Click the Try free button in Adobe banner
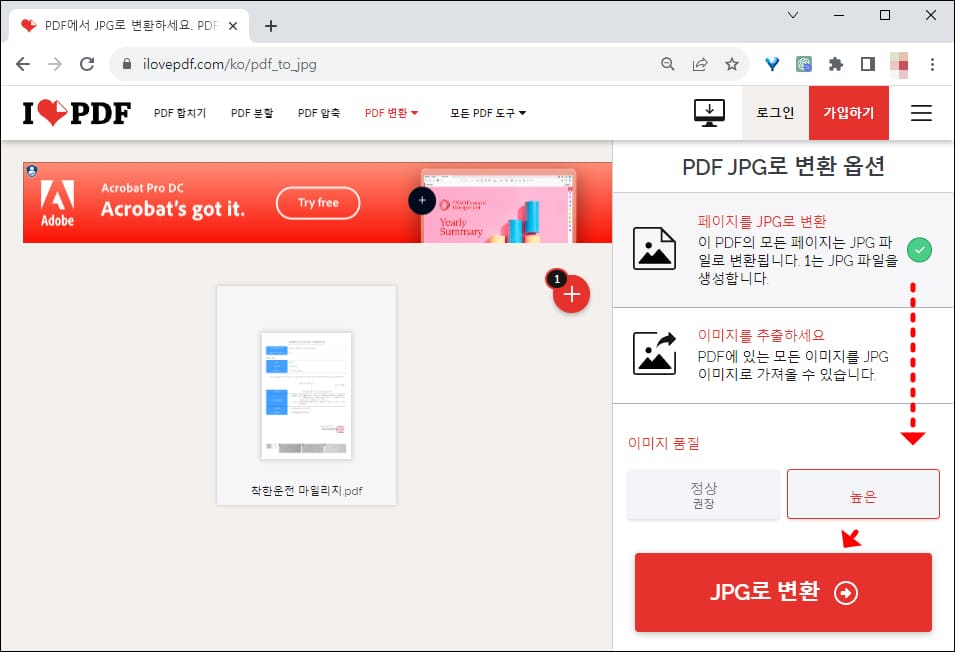This screenshot has width=955, height=652. click(317, 202)
